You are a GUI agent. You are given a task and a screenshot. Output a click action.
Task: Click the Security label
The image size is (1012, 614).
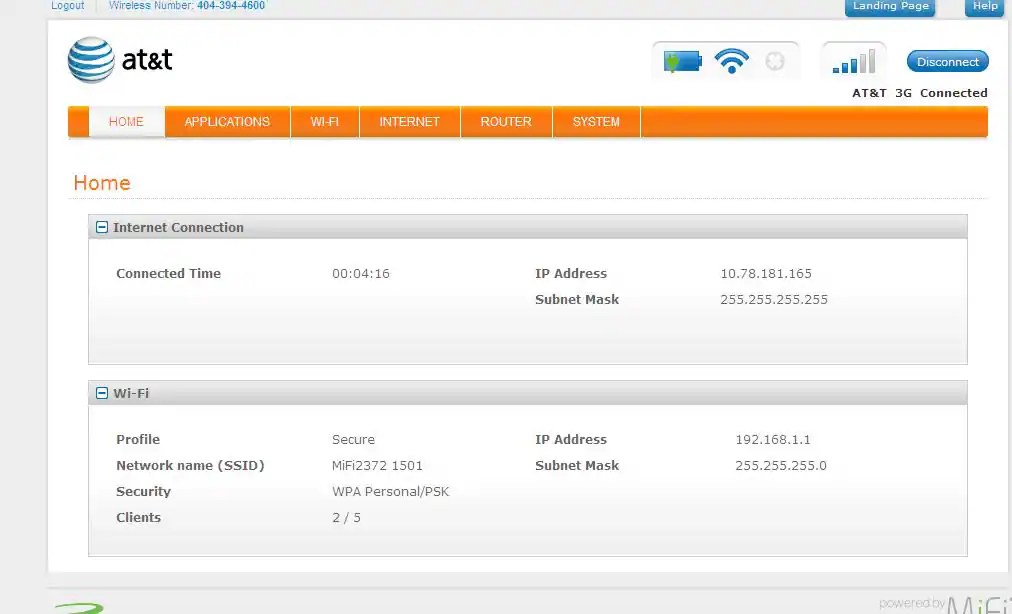click(x=143, y=492)
